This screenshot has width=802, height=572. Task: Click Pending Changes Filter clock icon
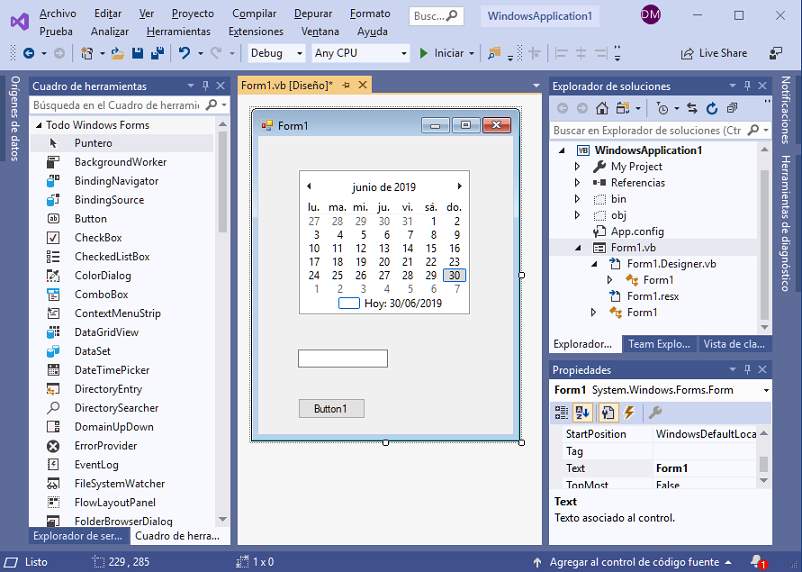(x=662, y=108)
